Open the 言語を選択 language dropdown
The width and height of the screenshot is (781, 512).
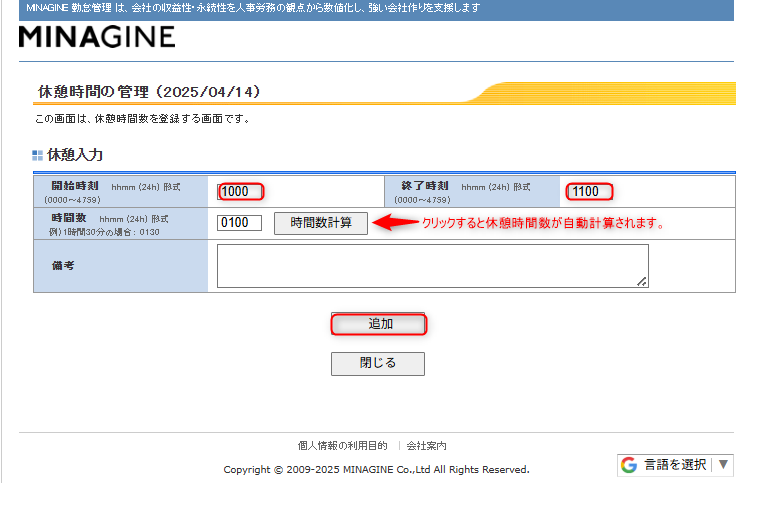tap(675, 465)
